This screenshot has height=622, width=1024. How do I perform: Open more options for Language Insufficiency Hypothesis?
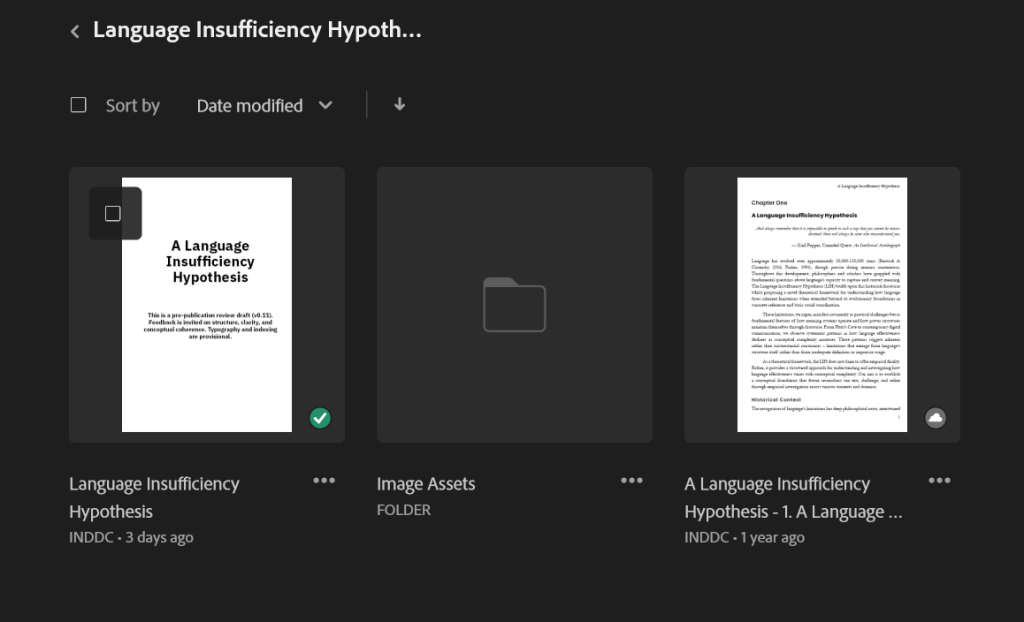tap(324, 481)
